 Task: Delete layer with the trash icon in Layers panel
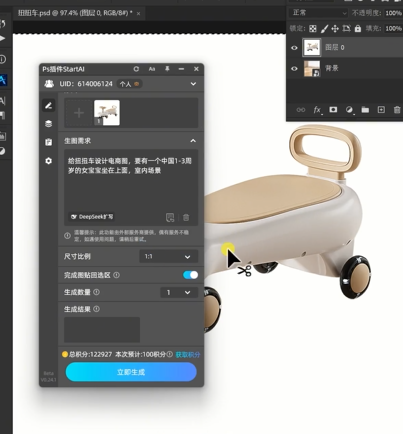click(x=397, y=110)
